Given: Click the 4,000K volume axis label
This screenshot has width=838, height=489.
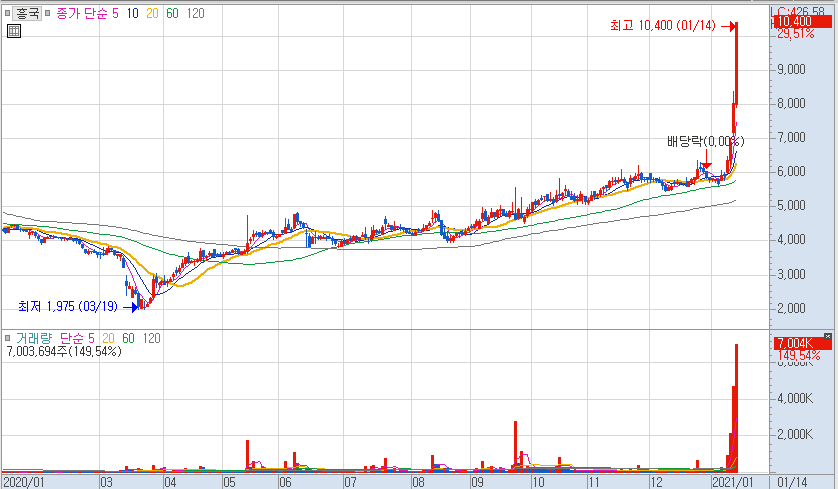Looking at the screenshot, I should click(795, 398).
